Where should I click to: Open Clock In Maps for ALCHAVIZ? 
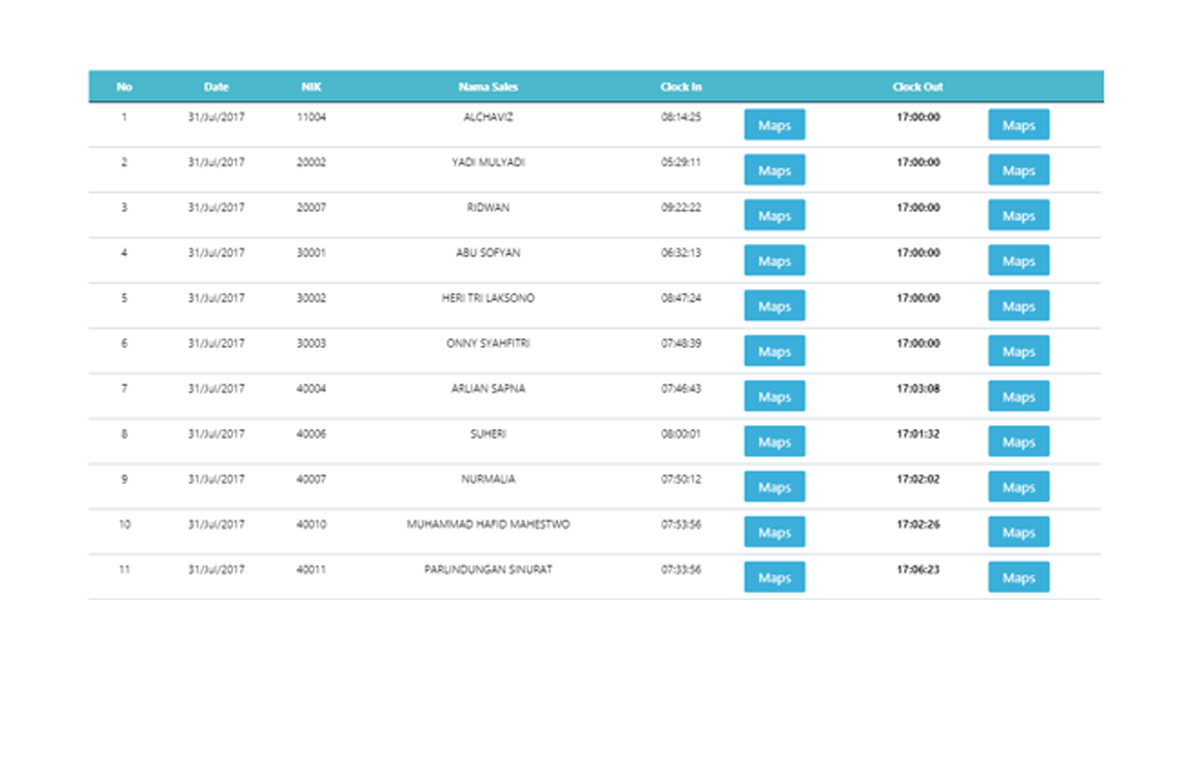pyautogui.click(x=774, y=125)
